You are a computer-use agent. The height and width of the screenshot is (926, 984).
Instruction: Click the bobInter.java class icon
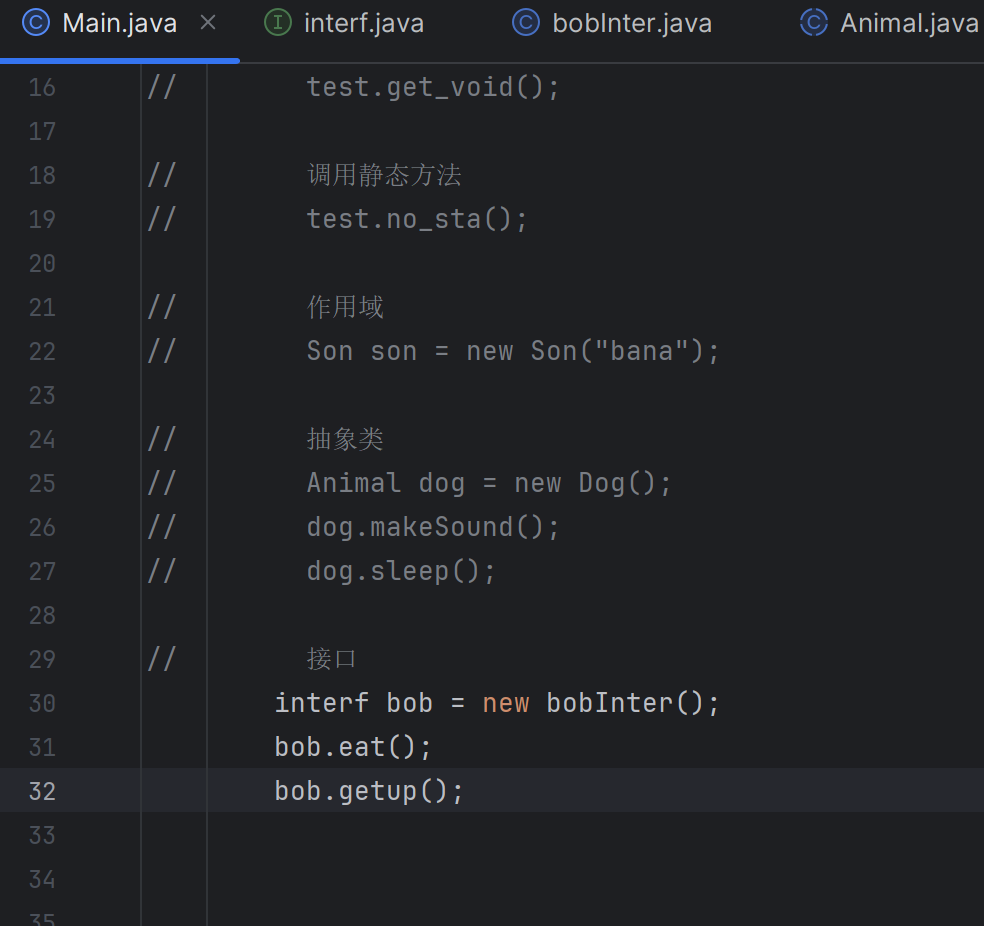click(x=526, y=23)
